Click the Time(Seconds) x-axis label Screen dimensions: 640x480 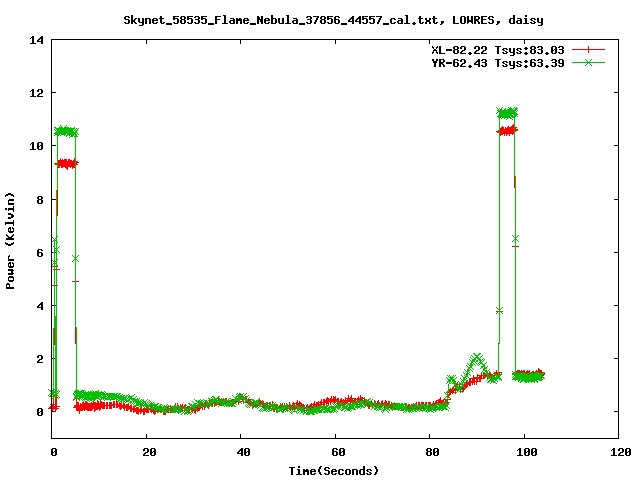pos(333,471)
